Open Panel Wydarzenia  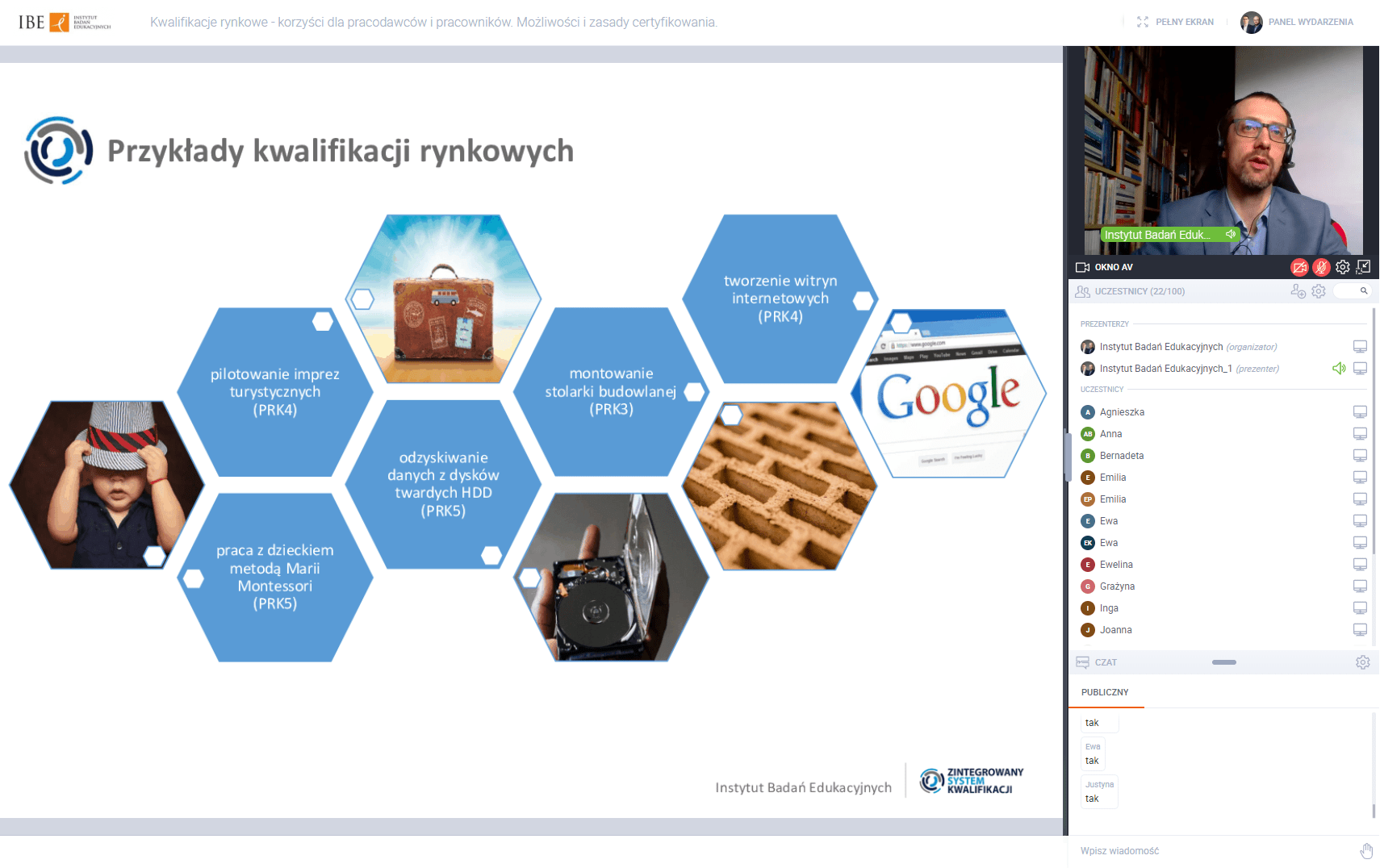[x=1298, y=22]
